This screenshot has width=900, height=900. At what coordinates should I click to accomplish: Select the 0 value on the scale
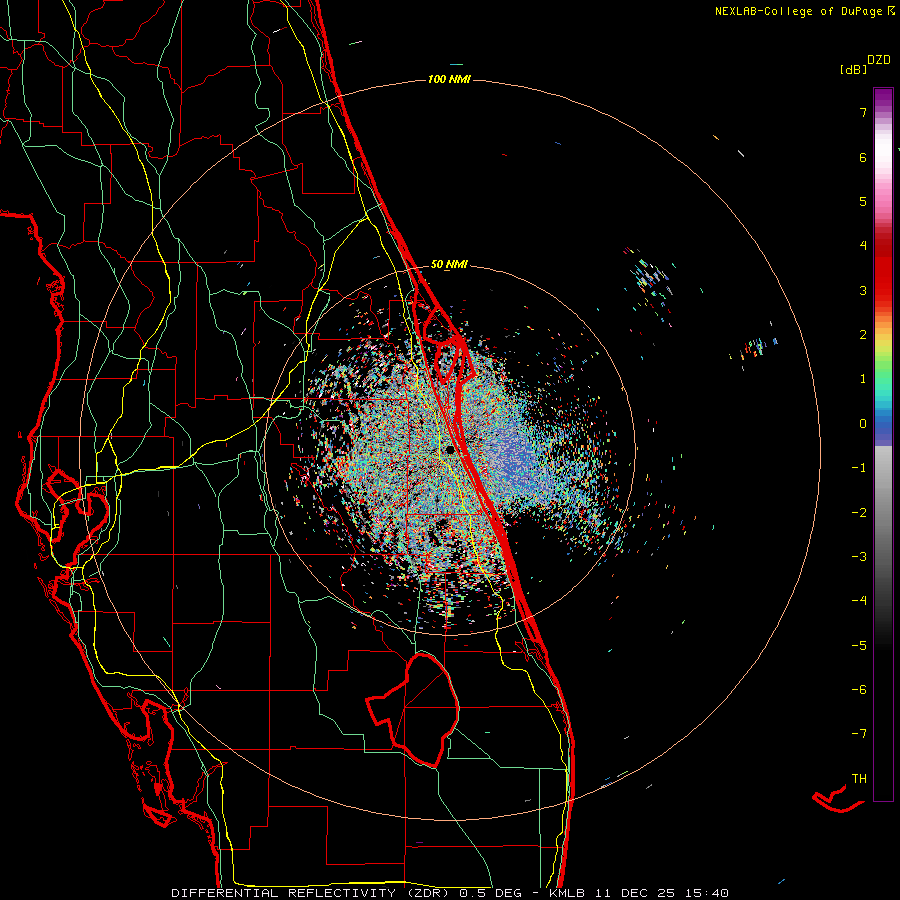pos(863,424)
